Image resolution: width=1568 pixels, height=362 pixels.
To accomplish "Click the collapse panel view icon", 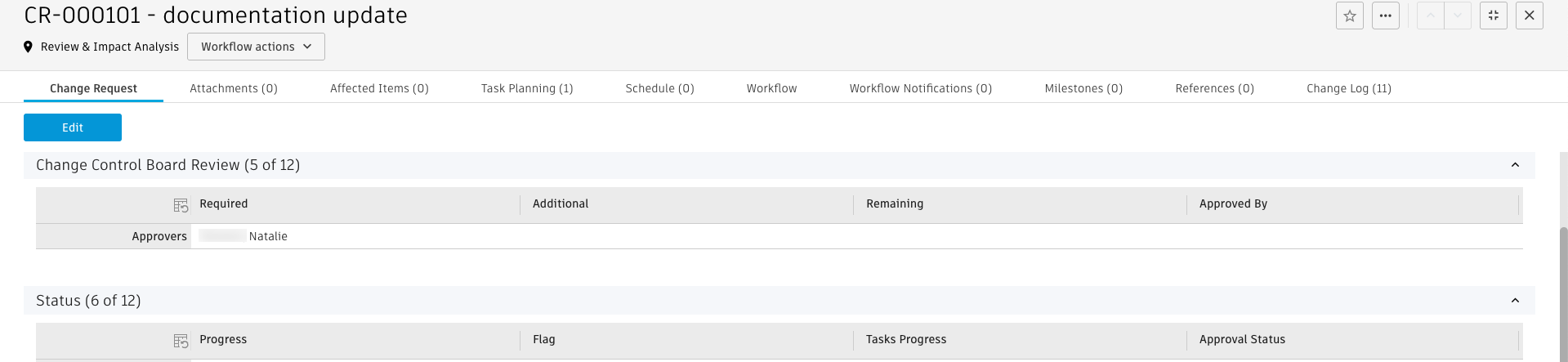I will pos(1494,16).
